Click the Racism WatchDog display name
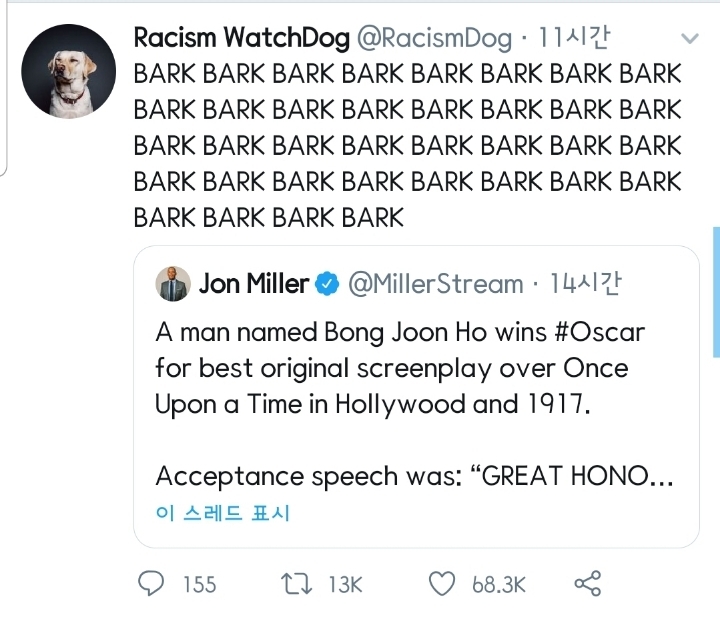The height and width of the screenshot is (617, 720). (242, 39)
